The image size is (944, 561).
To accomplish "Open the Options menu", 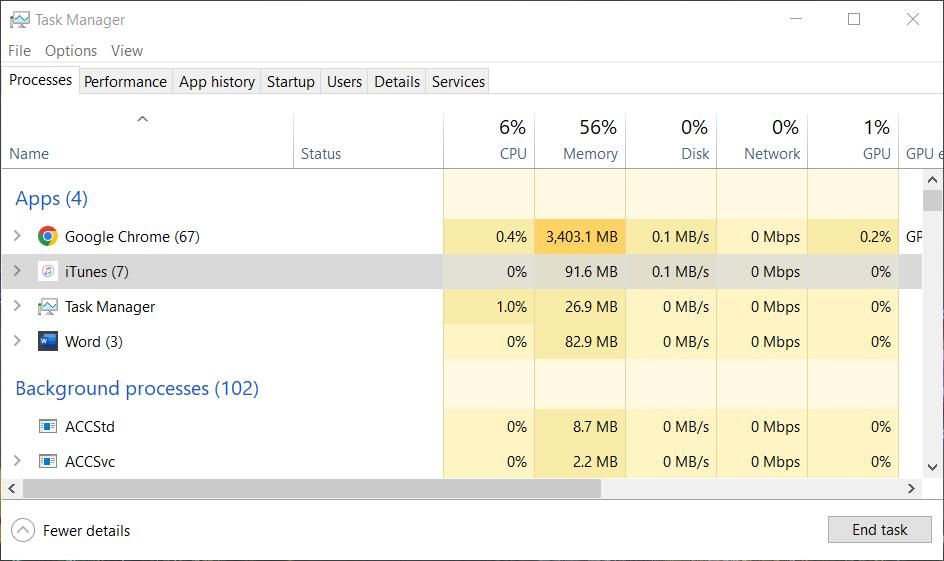I will [x=71, y=51].
